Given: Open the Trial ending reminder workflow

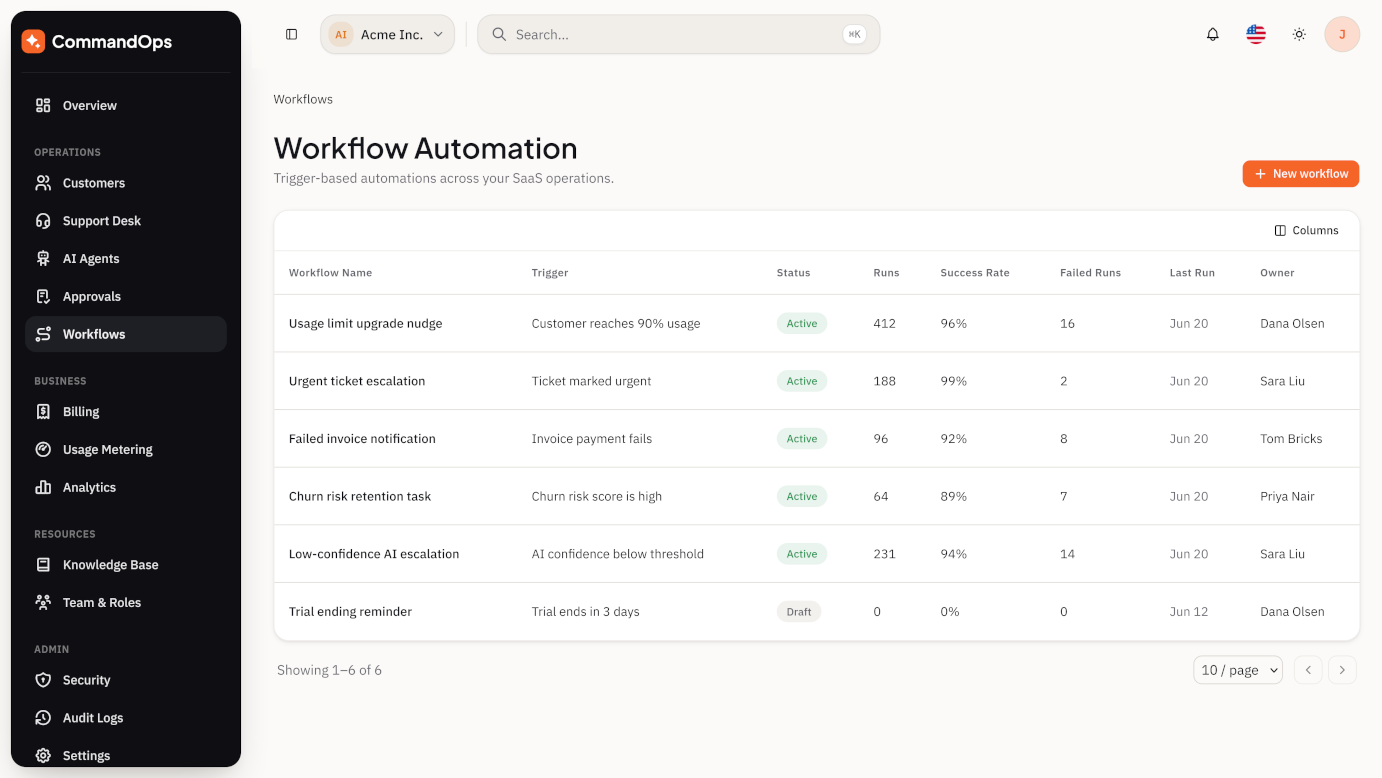Looking at the screenshot, I should [x=350, y=612].
